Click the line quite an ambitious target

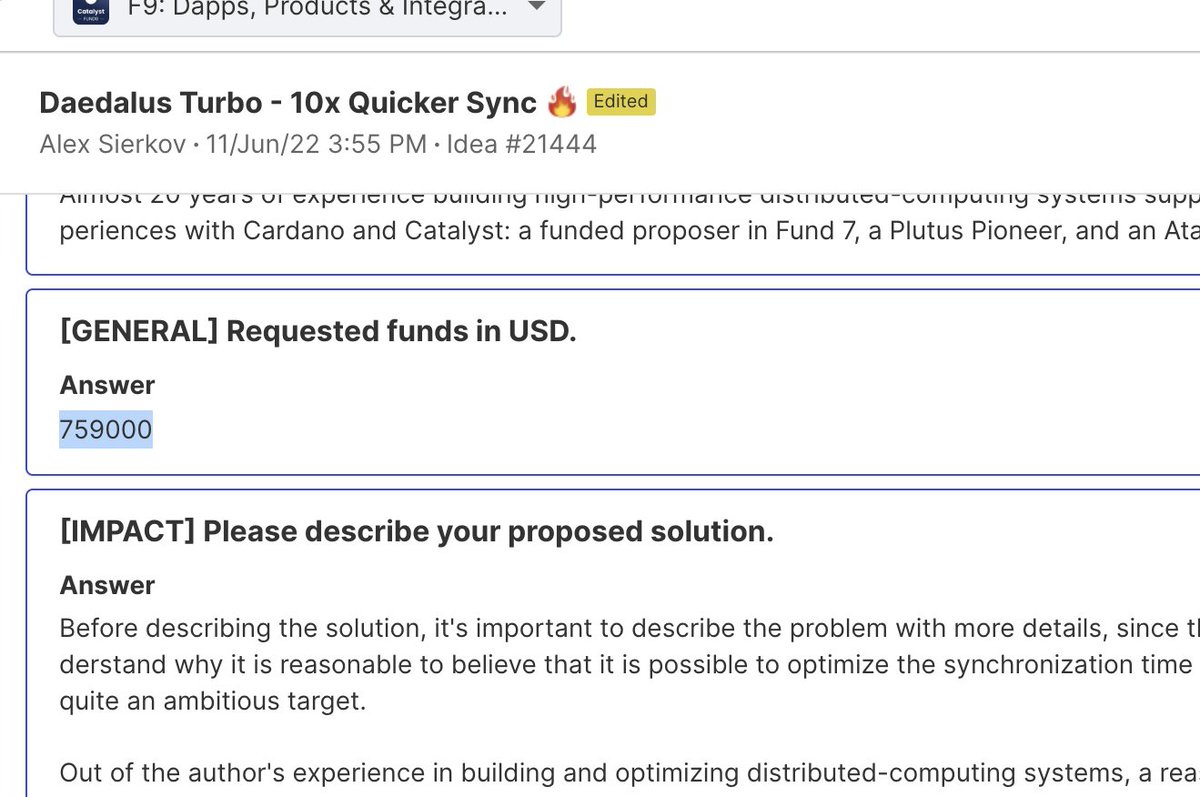[213, 701]
